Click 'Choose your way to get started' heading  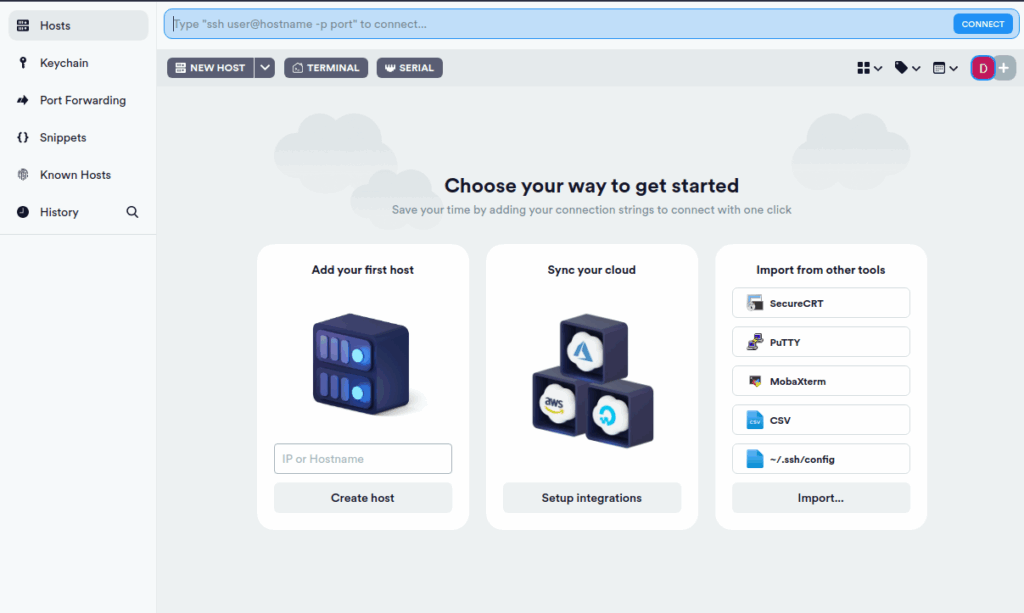pyautogui.click(x=592, y=185)
